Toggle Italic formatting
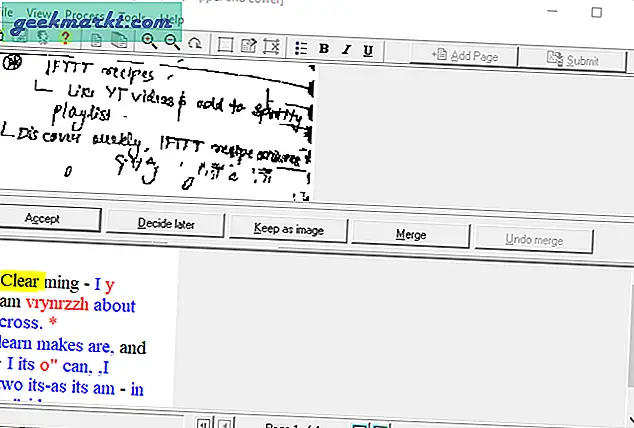 (x=346, y=49)
